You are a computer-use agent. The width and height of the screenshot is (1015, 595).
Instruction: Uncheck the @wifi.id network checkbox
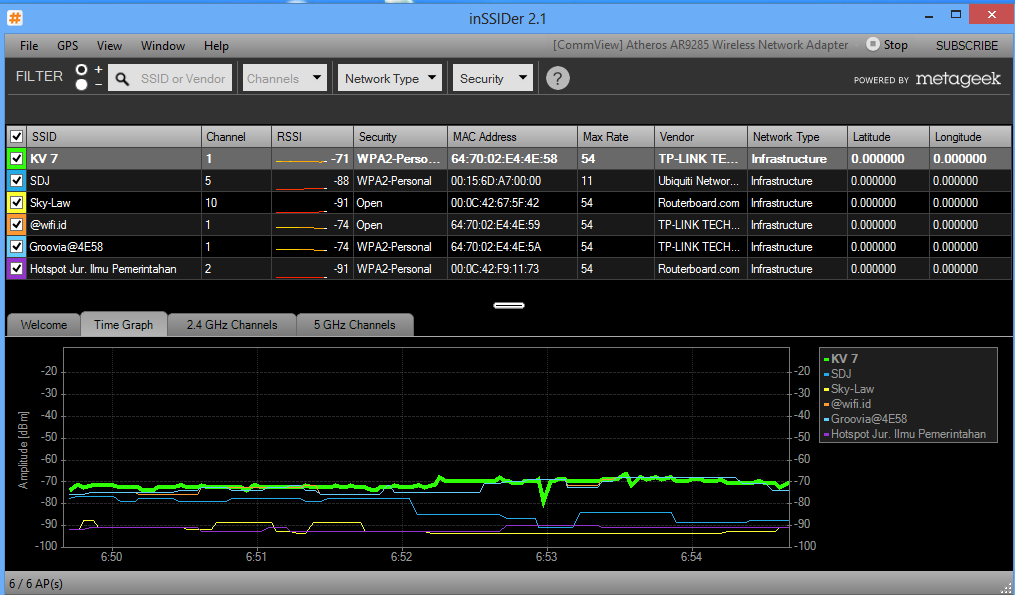pyautogui.click(x=17, y=225)
